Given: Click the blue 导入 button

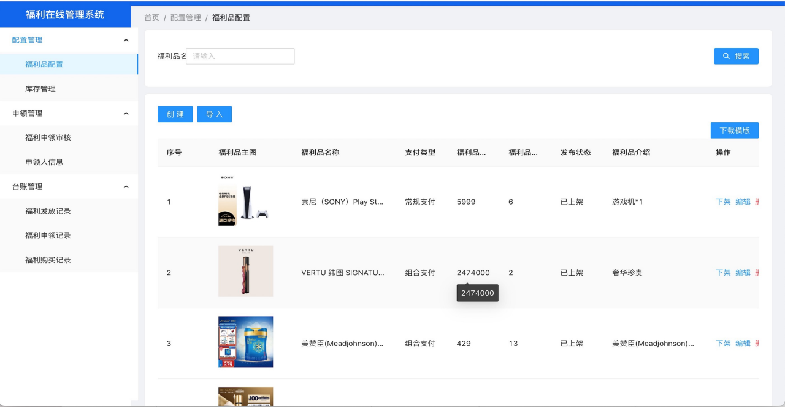Looking at the screenshot, I should click(214, 115).
